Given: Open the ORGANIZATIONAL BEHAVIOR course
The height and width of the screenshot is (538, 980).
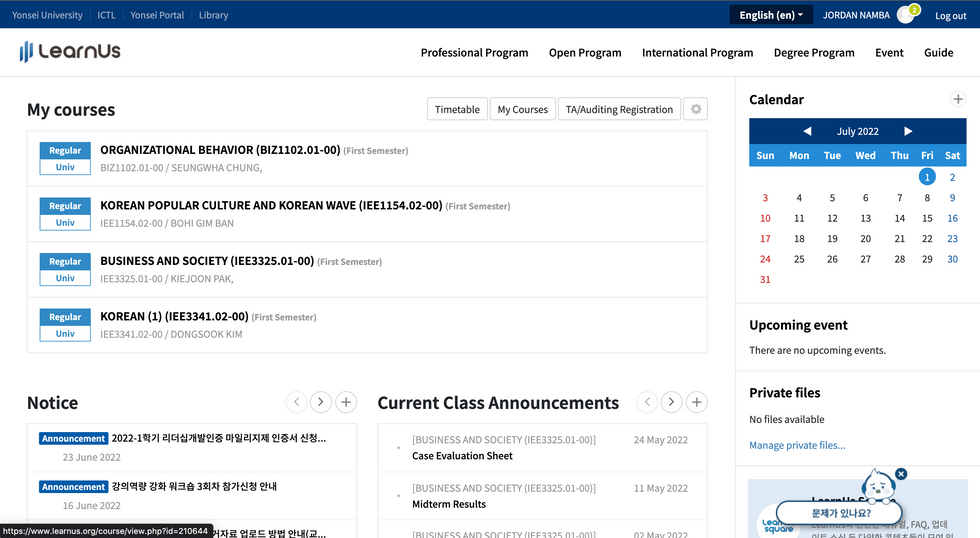Looking at the screenshot, I should [x=220, y=150].
